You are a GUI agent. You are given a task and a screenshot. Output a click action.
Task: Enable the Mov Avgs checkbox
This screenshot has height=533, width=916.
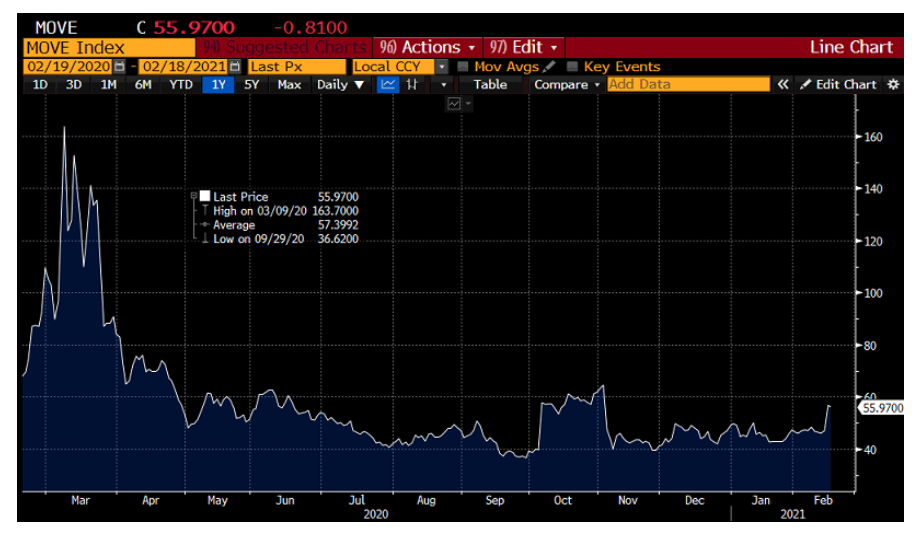tap(463, 66)
